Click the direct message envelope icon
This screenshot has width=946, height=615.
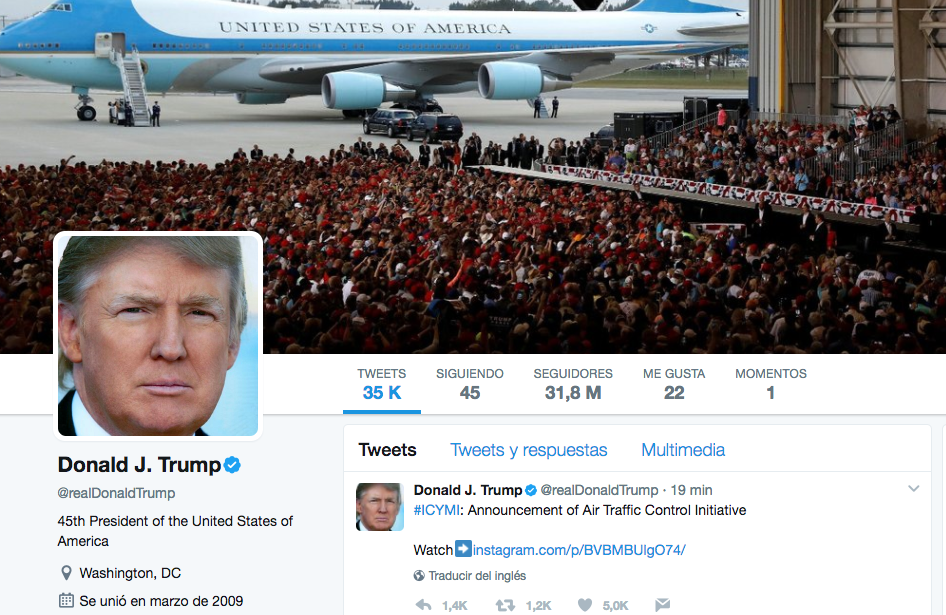point(662,604)
